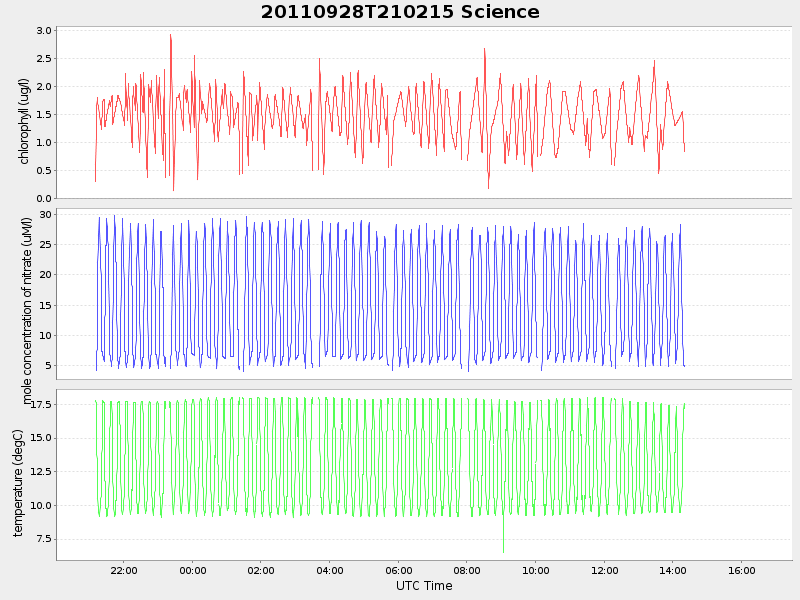Click the 3.0 chlorophyll axis value
Image resolution: width=800 pixels, height=600 pixels.
[44, 31]
